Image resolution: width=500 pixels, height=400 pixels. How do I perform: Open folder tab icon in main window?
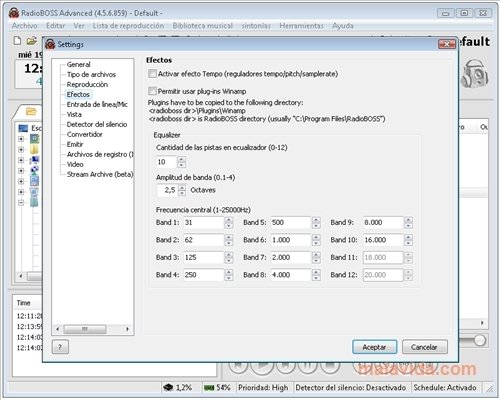click(31, 111)
